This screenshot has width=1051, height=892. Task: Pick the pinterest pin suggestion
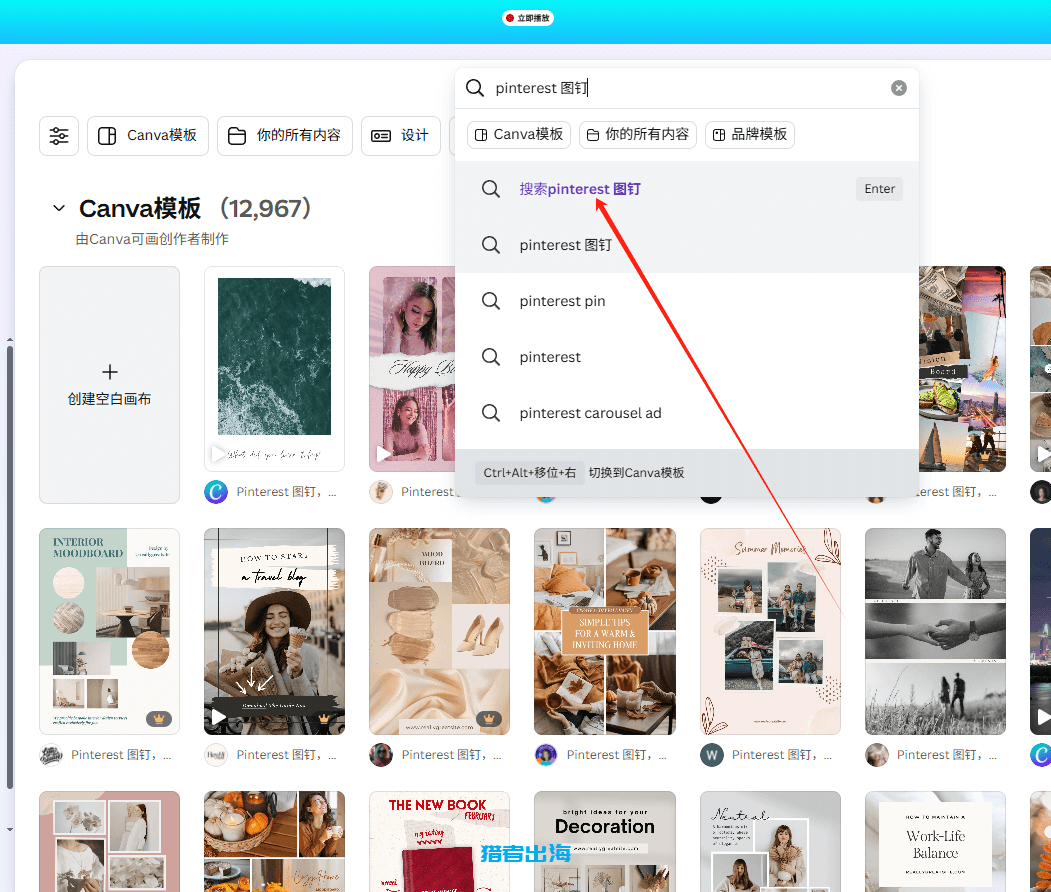tap(562, 301)
